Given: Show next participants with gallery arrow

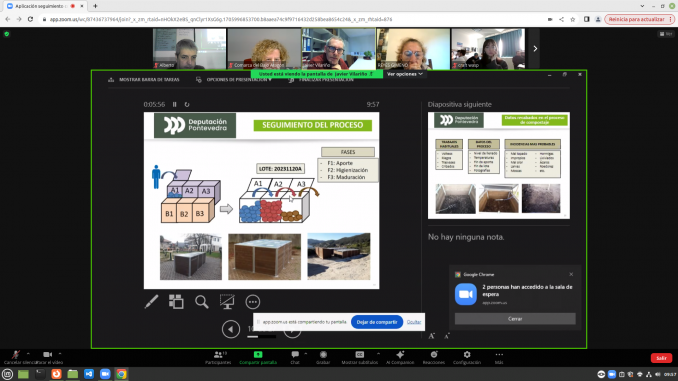Looking at the screenshot, I should (x=535, y=48).
